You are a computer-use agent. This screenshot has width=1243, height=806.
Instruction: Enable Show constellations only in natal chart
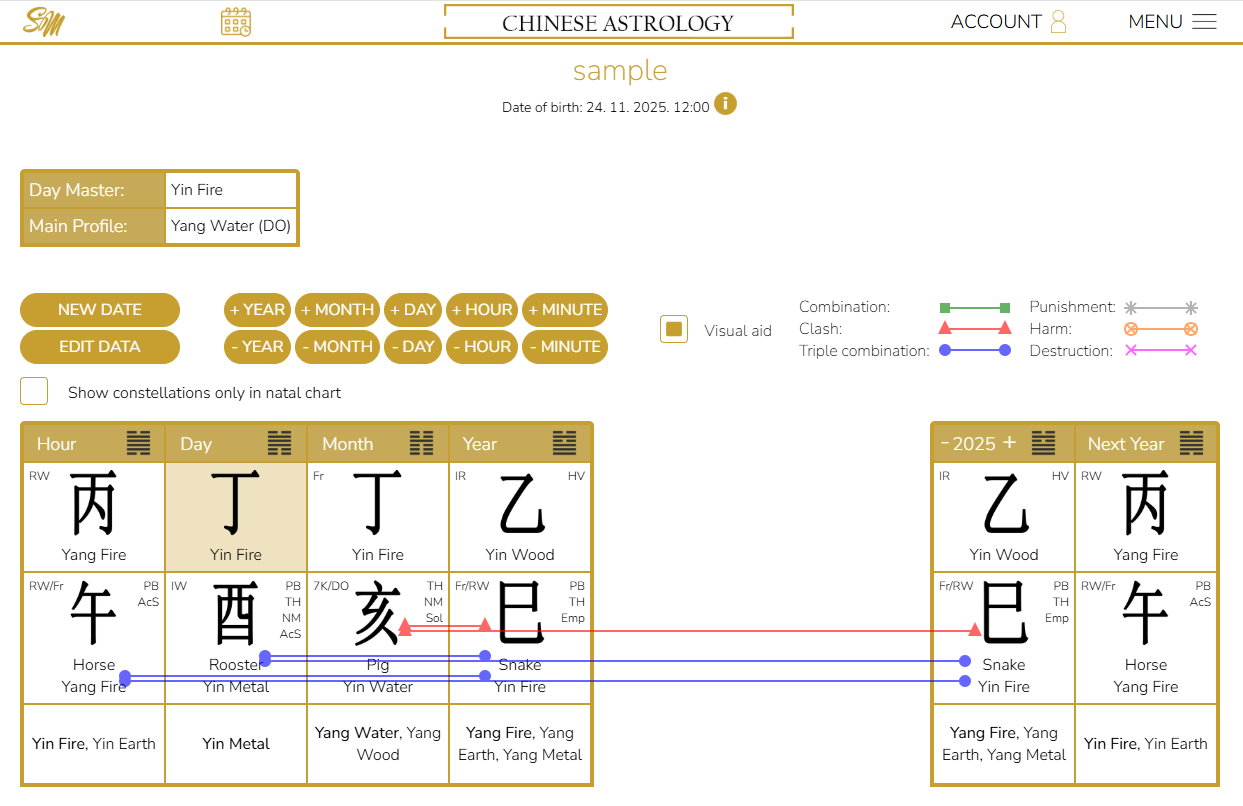click(x=34, y=391)
